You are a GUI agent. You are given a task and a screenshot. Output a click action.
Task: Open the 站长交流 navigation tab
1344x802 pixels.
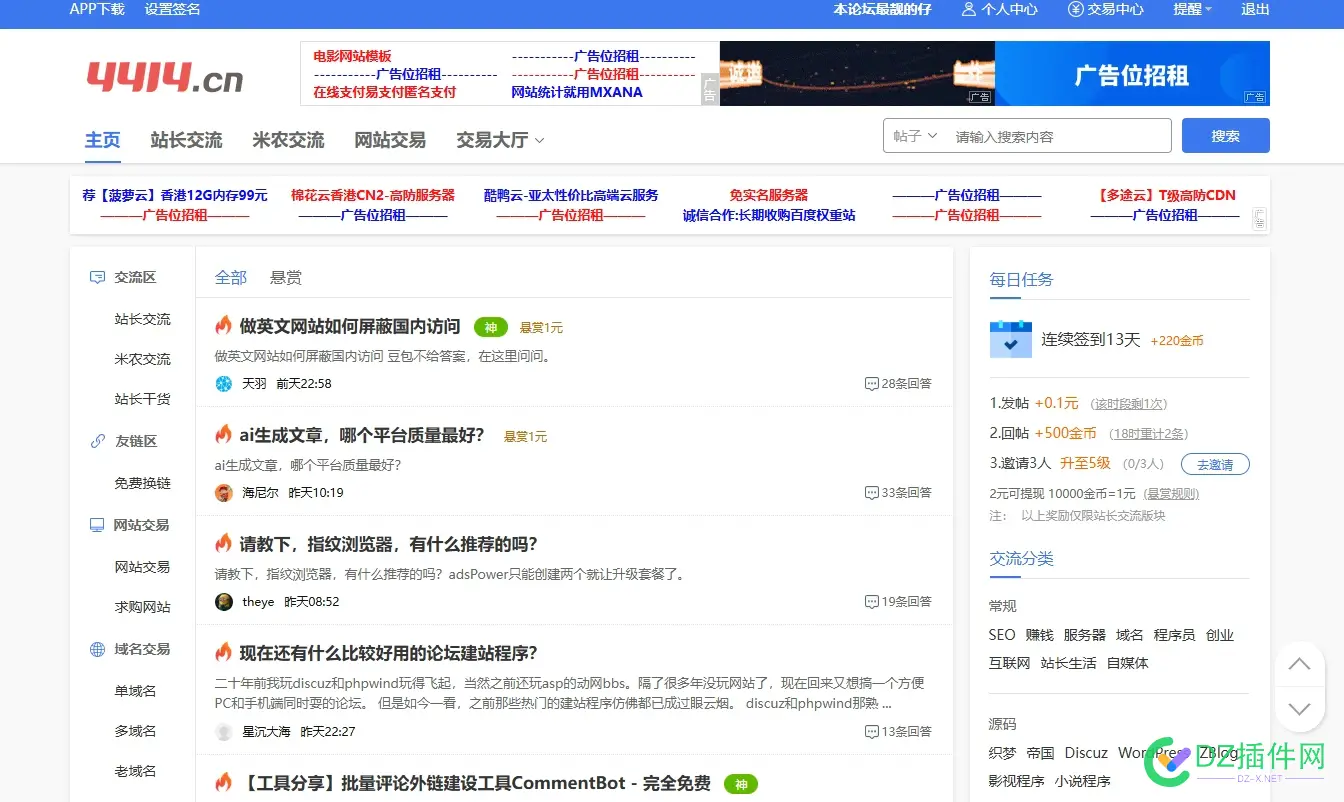click(x=186, y=140)
